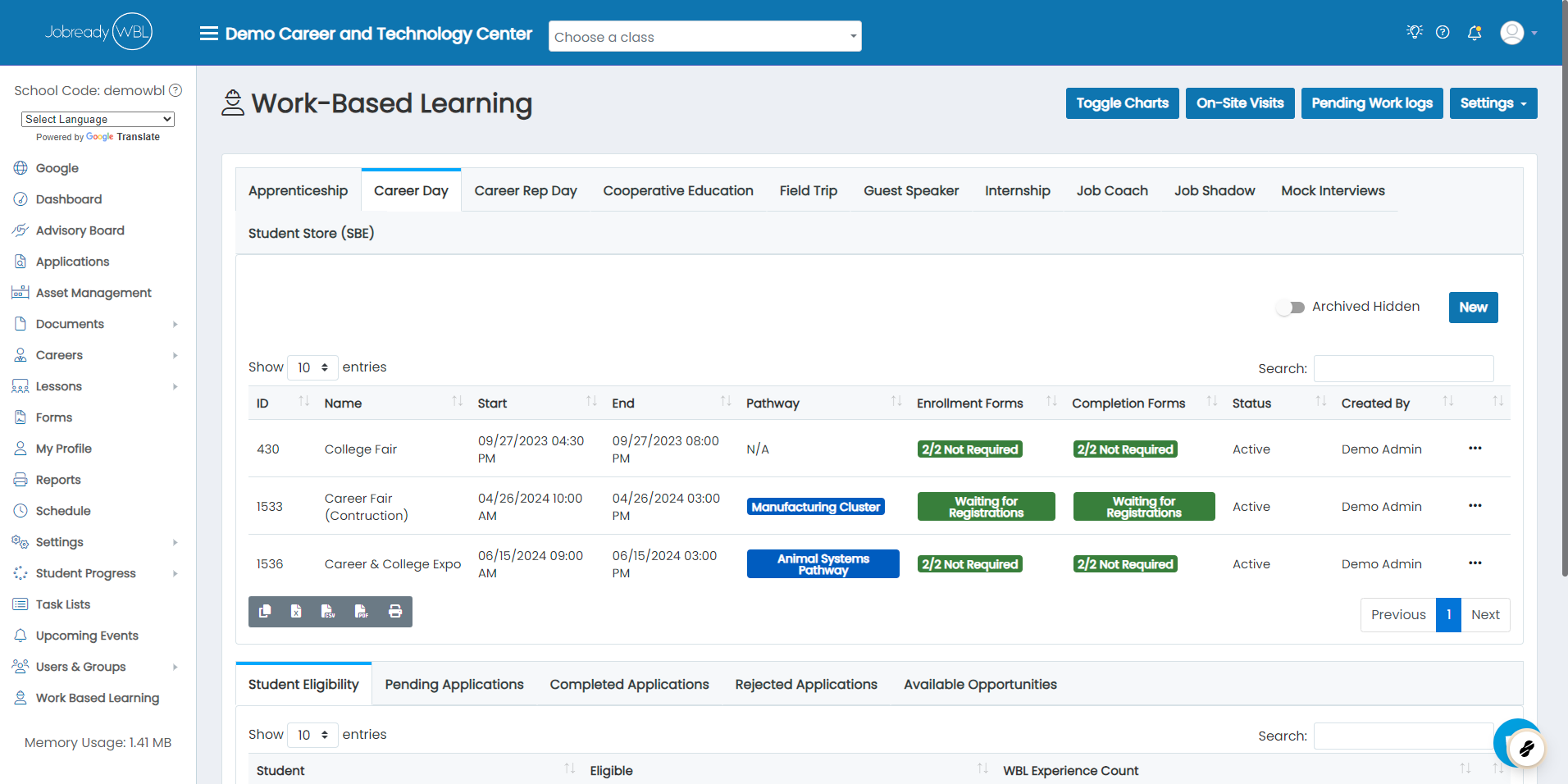The height and width of the screenshot is (784, 1568).
Task: Sort the table by Start column
Action: (536, 403)
